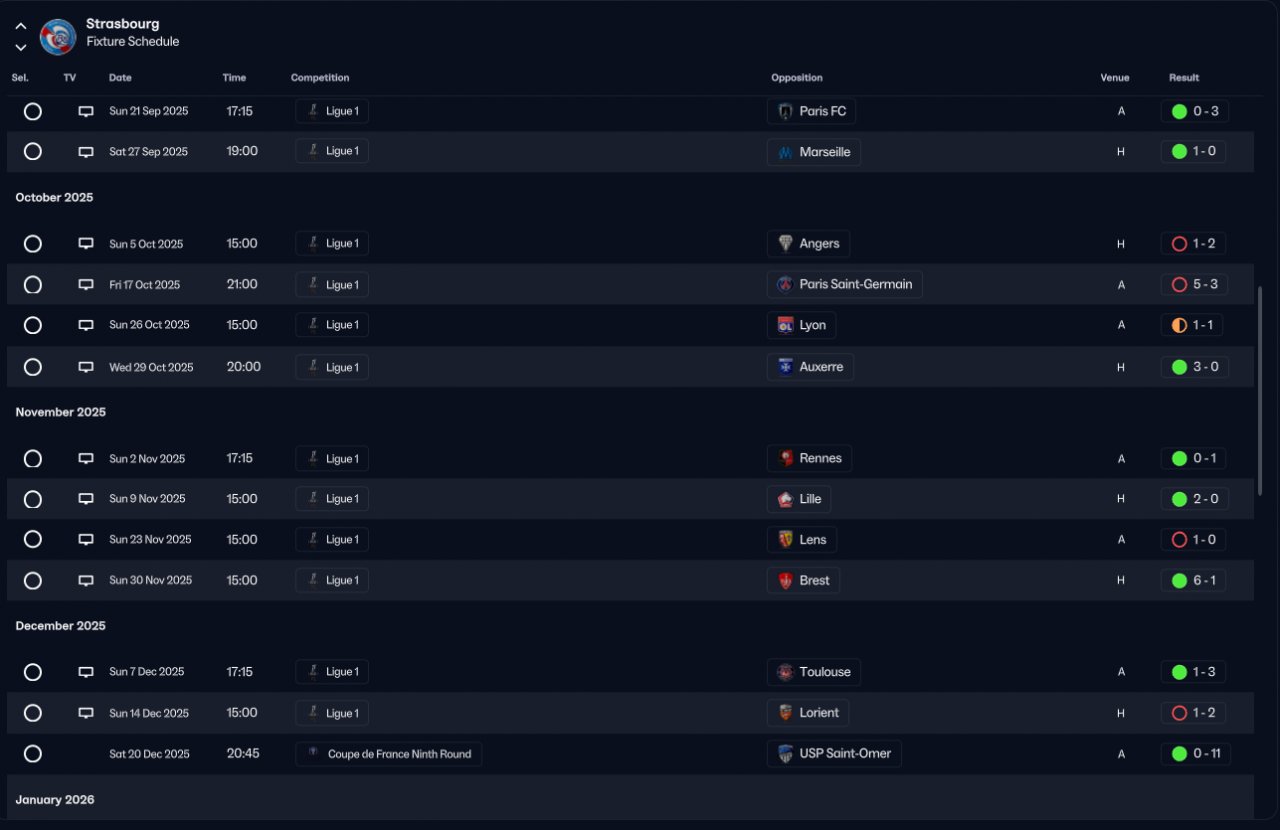Click the down chevron beside Strasbourg

click(21, 47)
